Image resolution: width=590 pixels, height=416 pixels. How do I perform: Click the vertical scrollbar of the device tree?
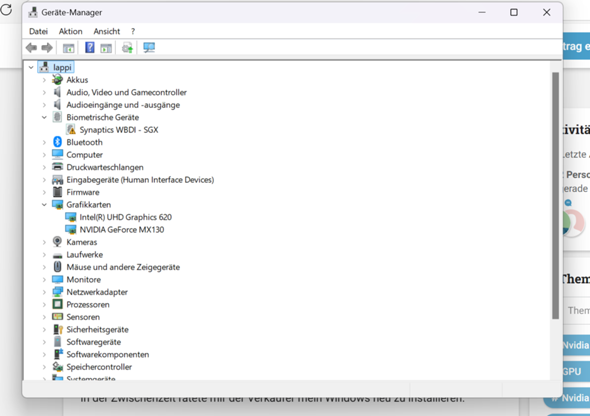tap(555, 196)
